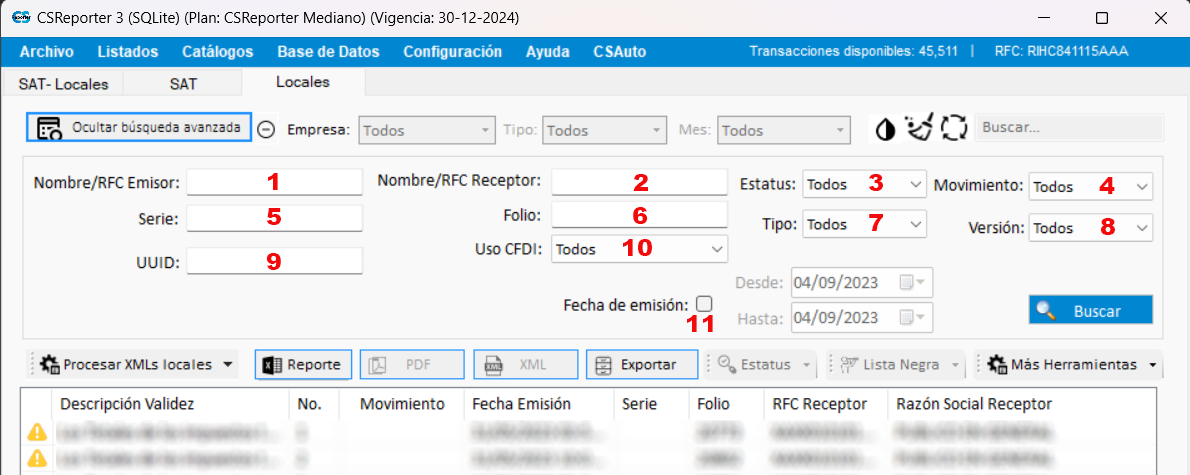
Task: Click the Nombre/RFC Emisor input field
Action: (x=275, y=182)
